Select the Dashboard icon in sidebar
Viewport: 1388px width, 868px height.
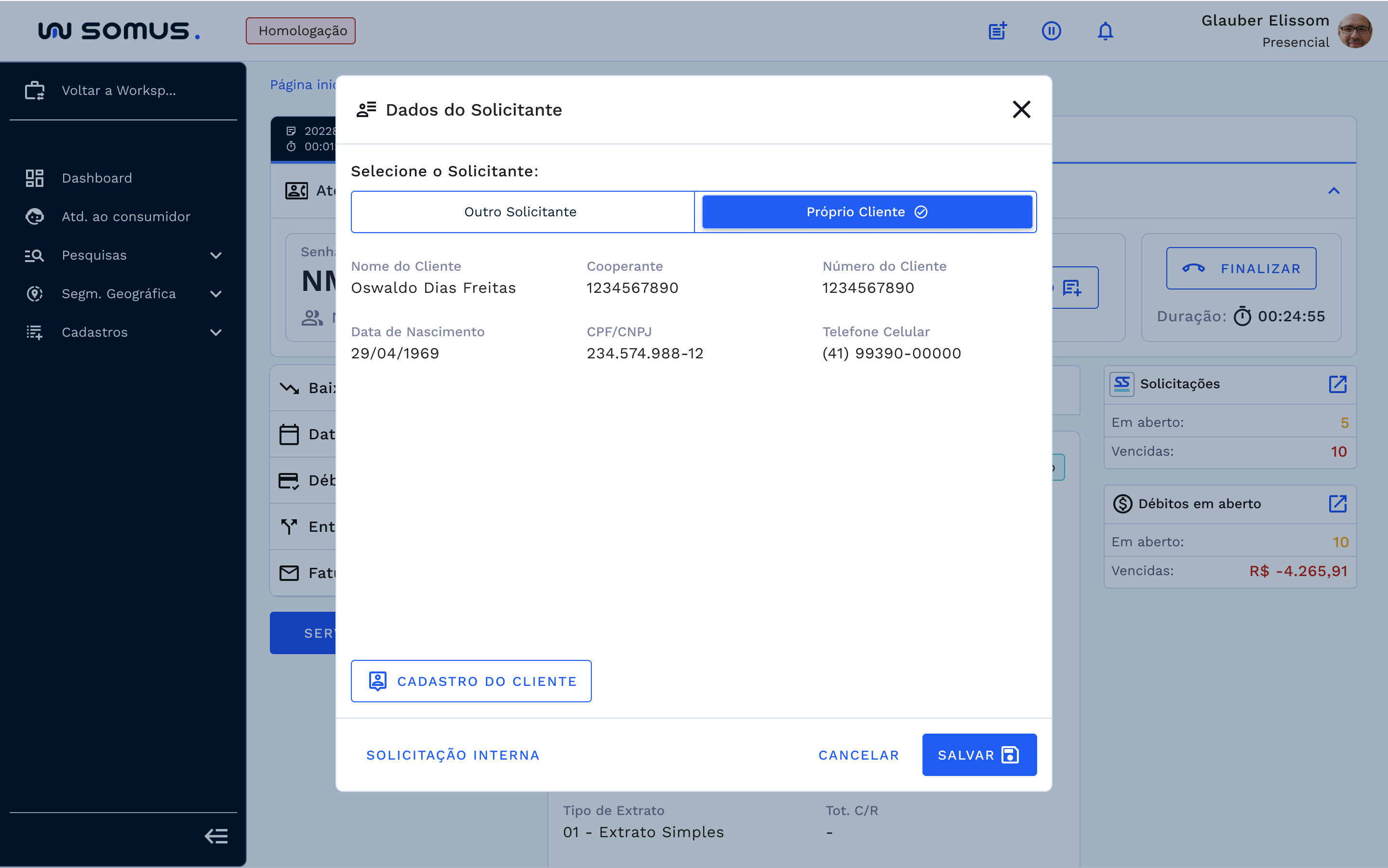(x=34, y=178)
